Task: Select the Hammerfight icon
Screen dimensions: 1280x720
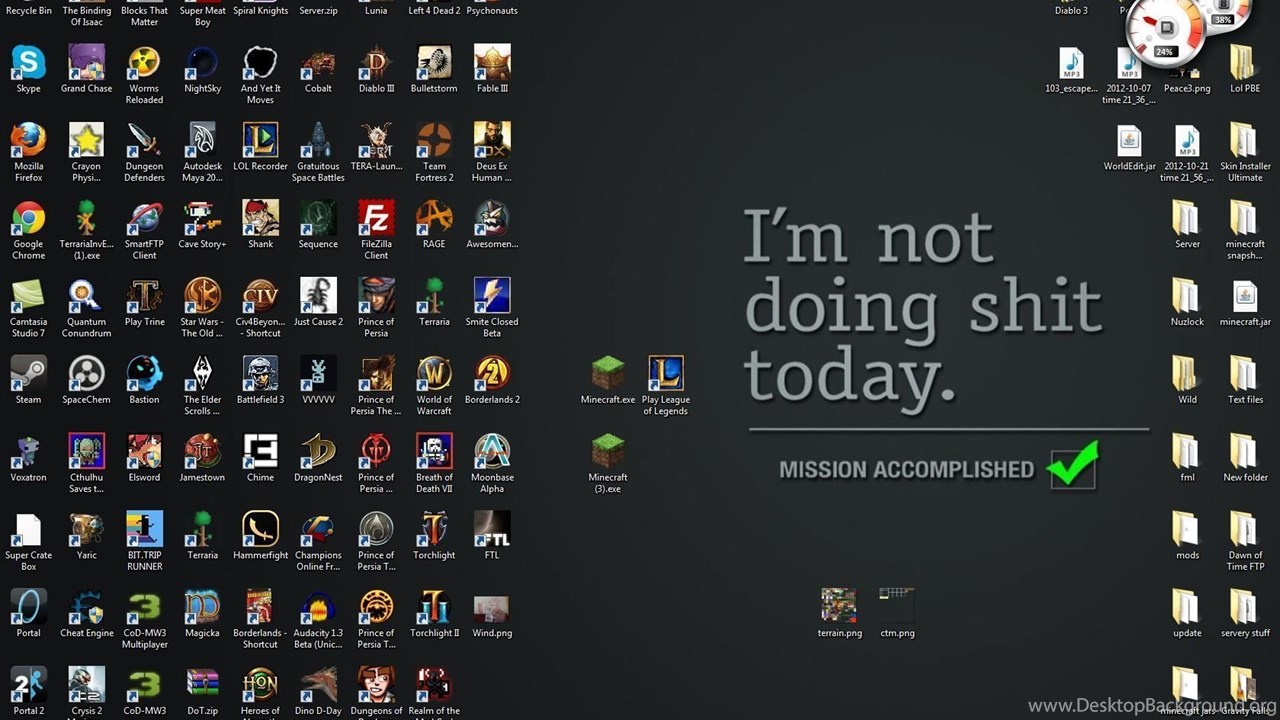Action: 260,530
